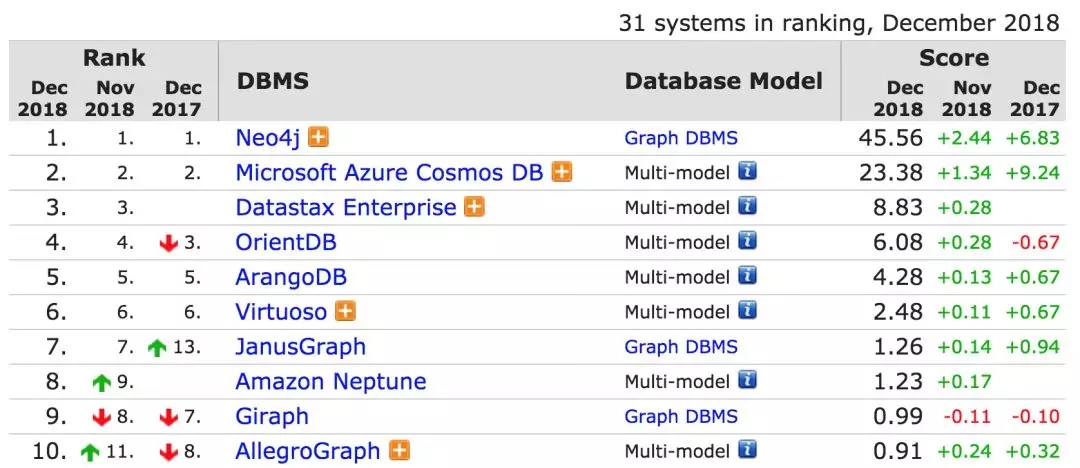Screen dimensions: 1080x468
Task: Click the Virtuoso system name link
Action: pos(281,312)
